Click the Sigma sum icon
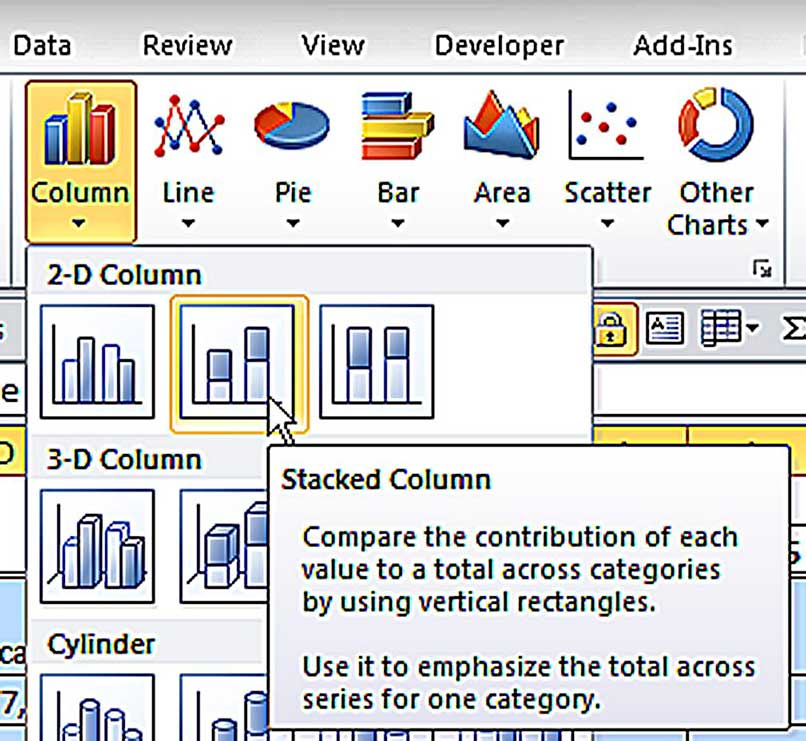Screen dimensions: 806x741 794,328
